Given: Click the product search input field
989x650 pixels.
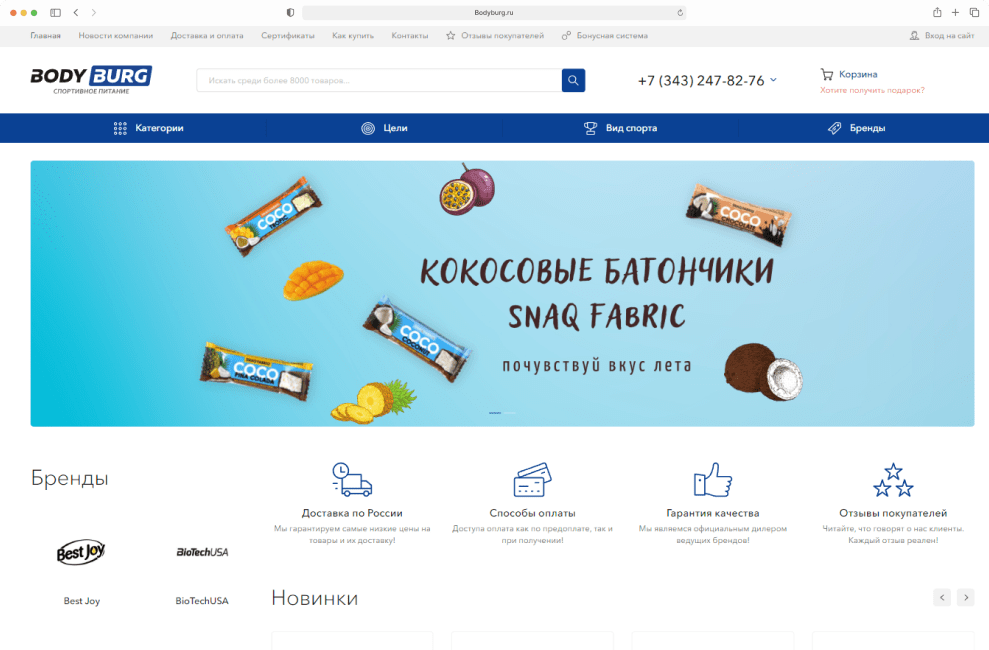Looking at the screenshot, I should 379,80.
